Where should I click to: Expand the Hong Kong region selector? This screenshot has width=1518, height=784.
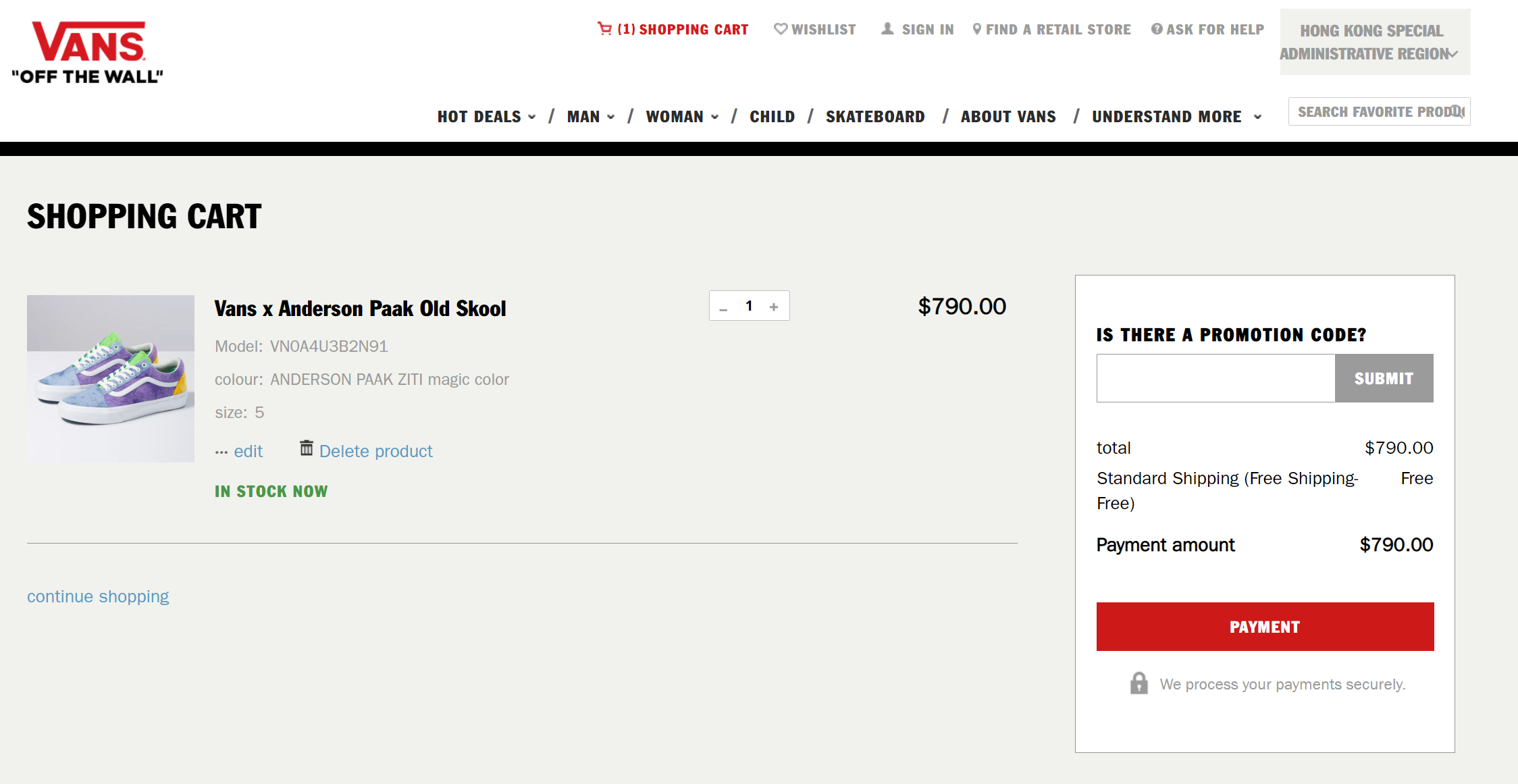[x=1375, y=42]
